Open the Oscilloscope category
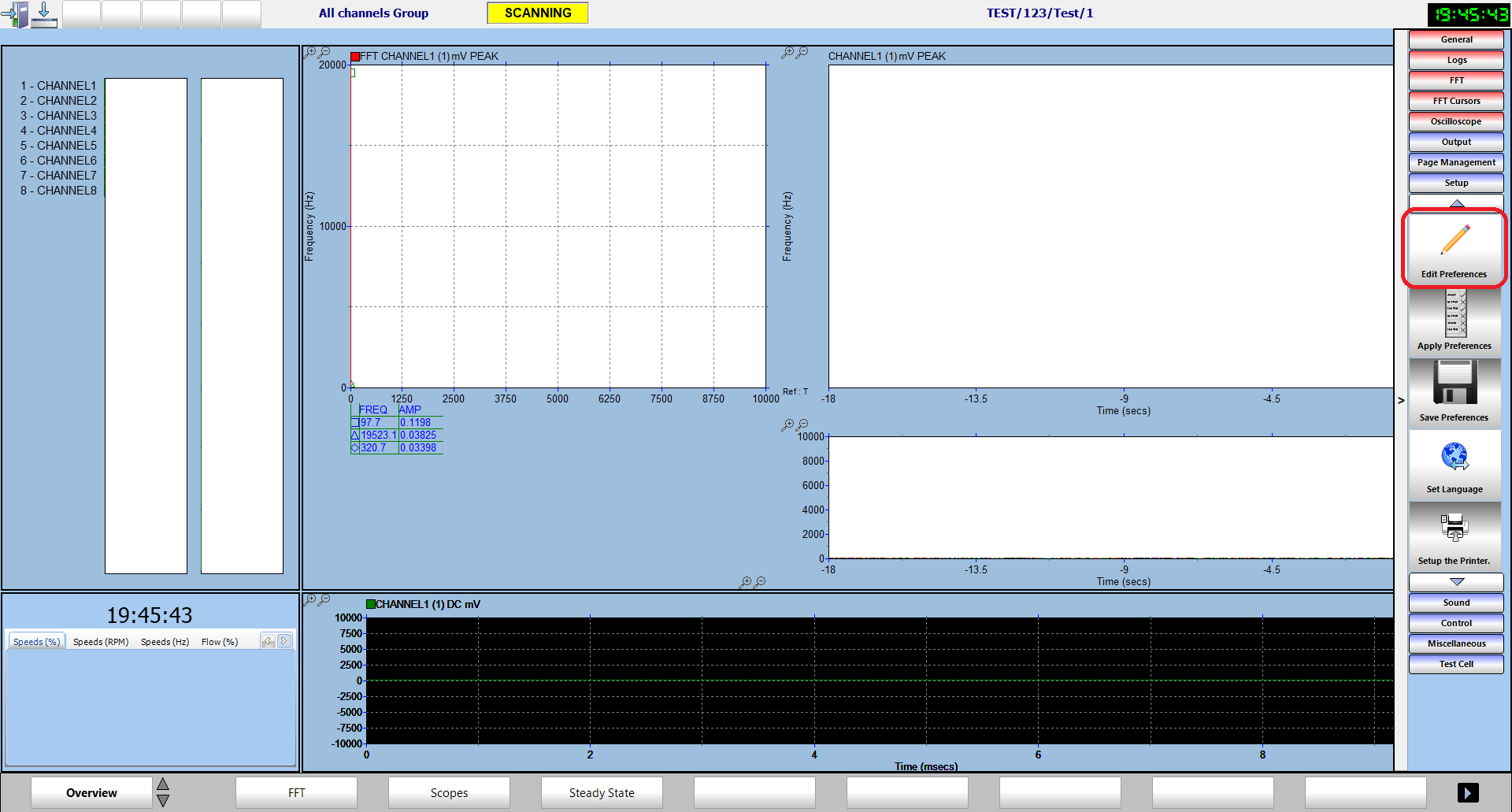1512x812 pixels. point(1456,121)
